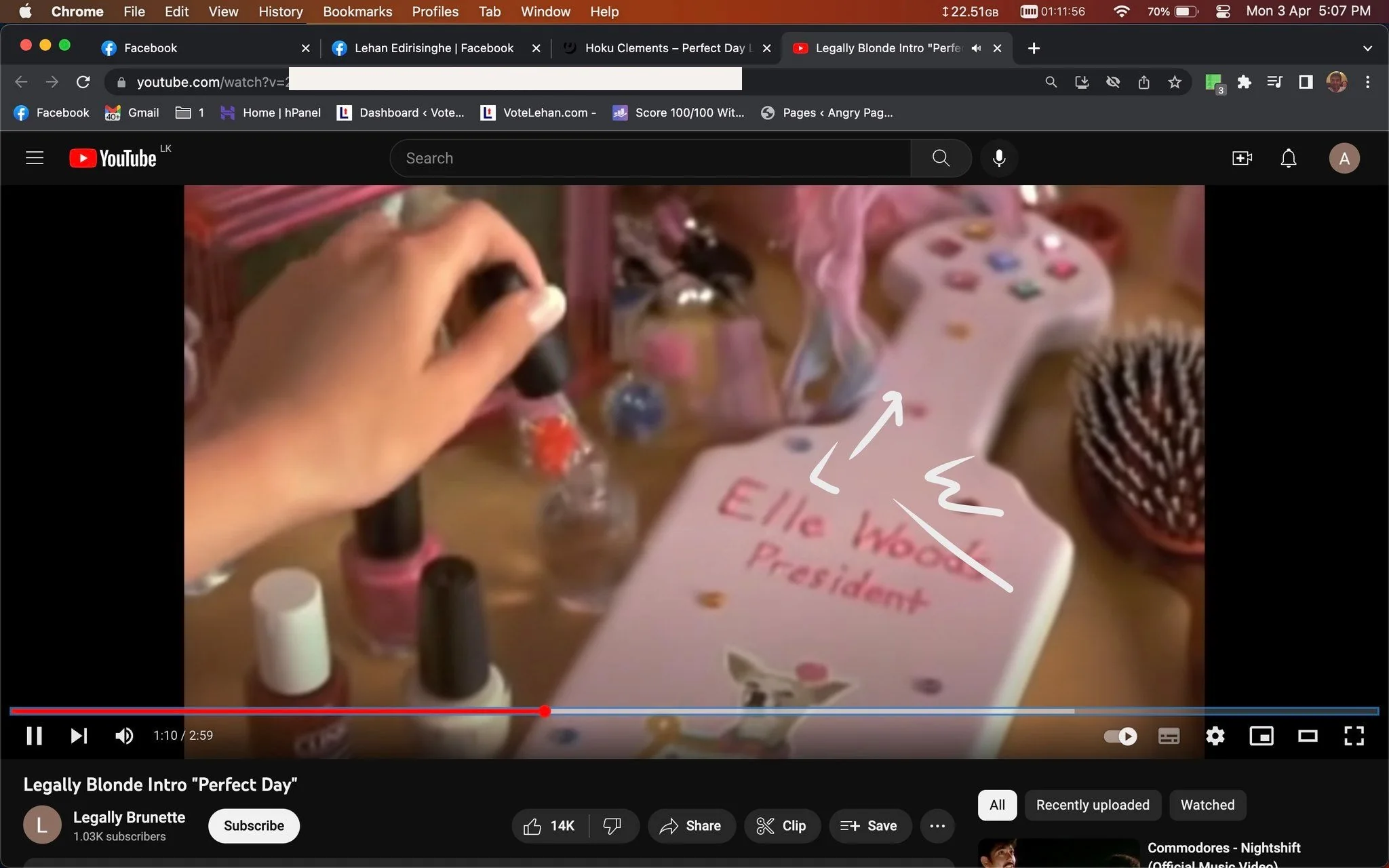Bookmark this page with star
Screen dimensions: 1389x868
pos(1175,82)
